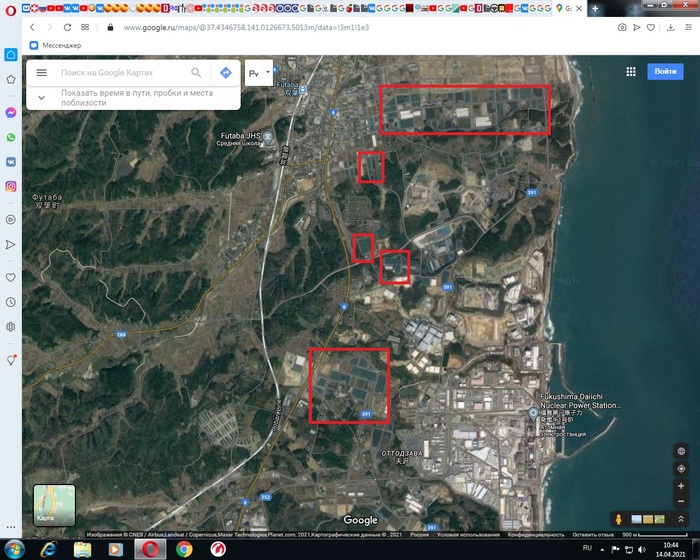Click Оставить отзыв feedback link
Image resolution: width=700 pixels, height=560 pixels.
click(x=592, y=535)
